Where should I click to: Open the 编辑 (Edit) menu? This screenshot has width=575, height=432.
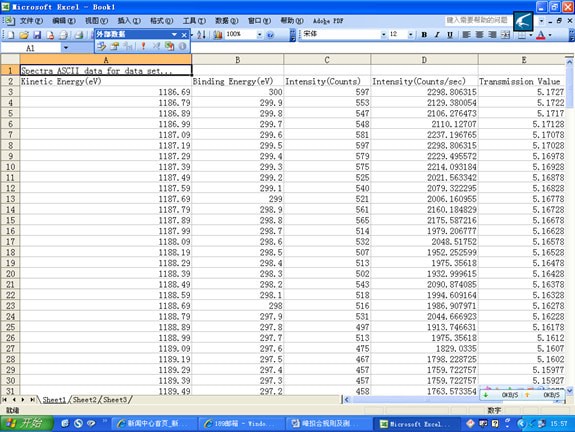64,21
